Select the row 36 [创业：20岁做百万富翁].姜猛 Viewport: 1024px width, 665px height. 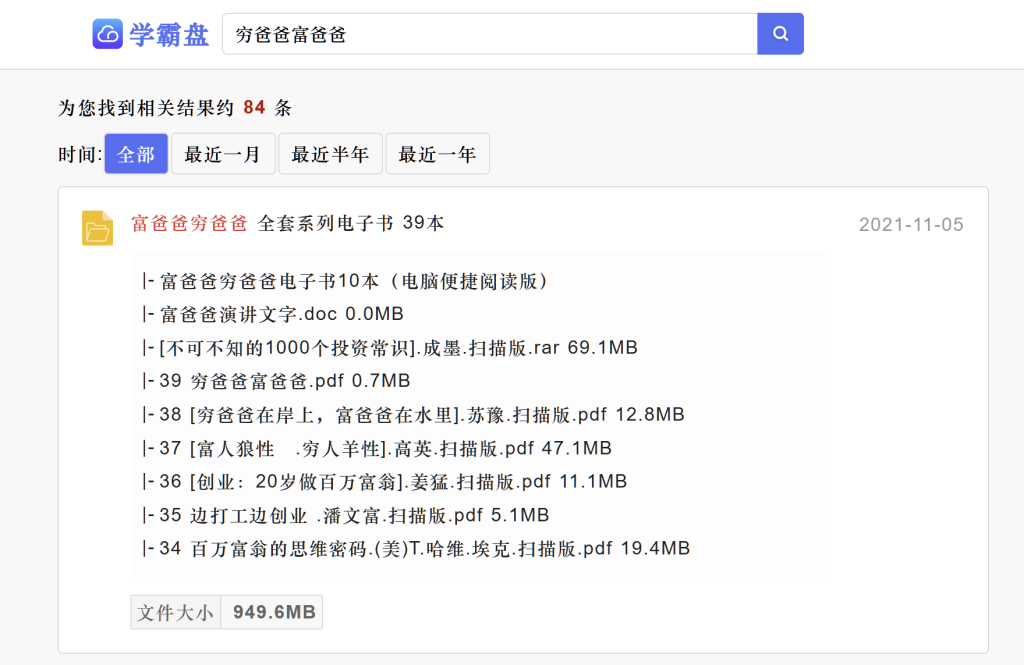(x=385, y=481)
